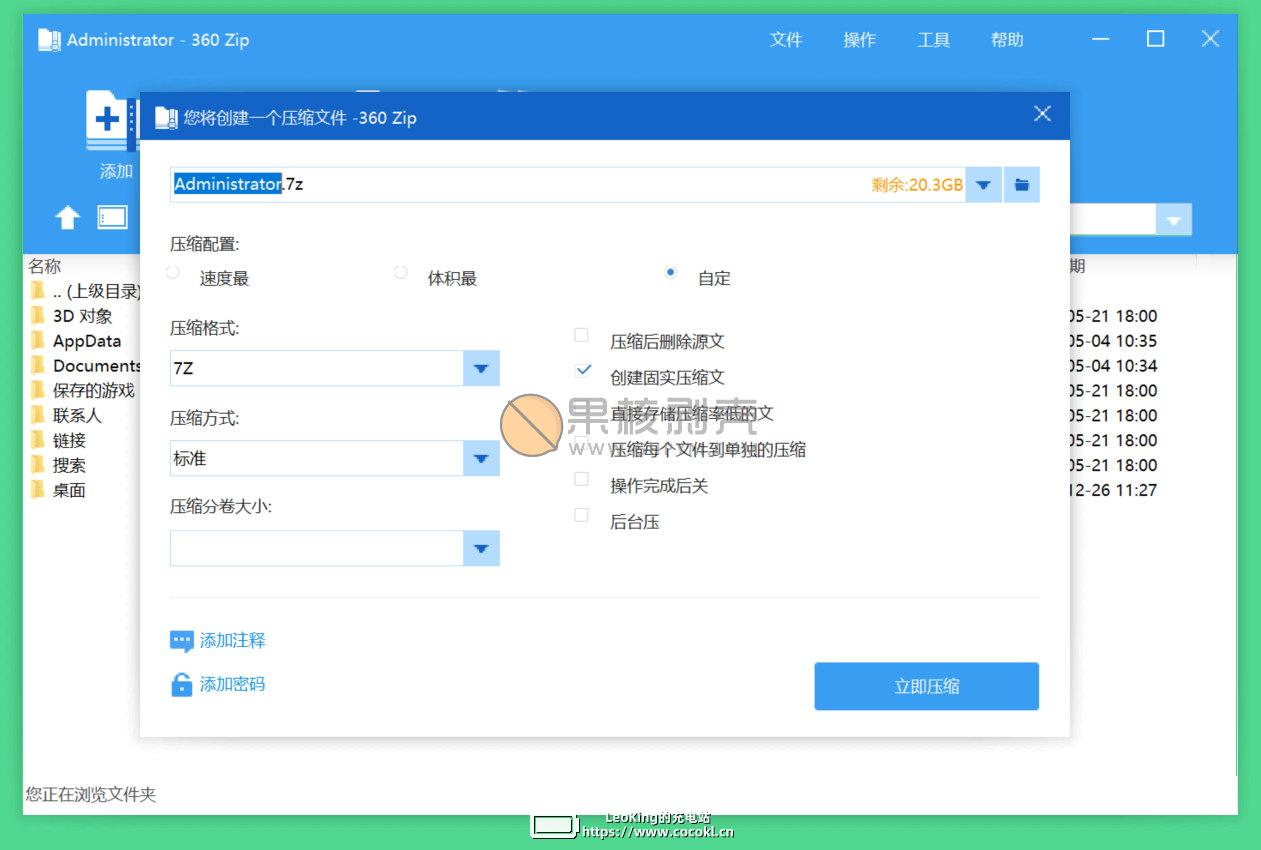Select the 链接 folder icon

[x=38, y=440]
